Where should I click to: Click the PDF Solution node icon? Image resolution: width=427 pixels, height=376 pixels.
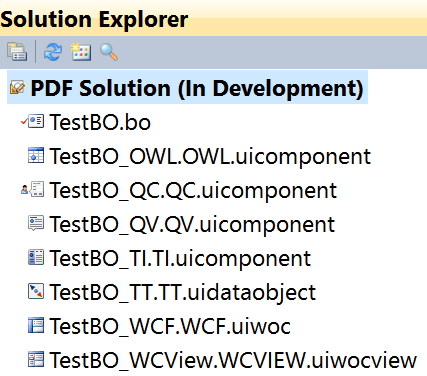pos(17,87)
